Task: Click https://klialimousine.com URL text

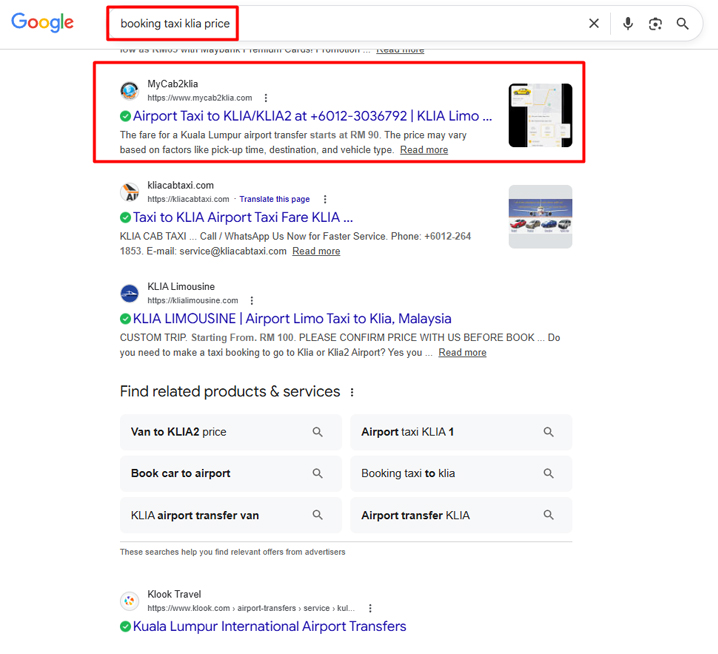Action: click(x=193, y=300)
